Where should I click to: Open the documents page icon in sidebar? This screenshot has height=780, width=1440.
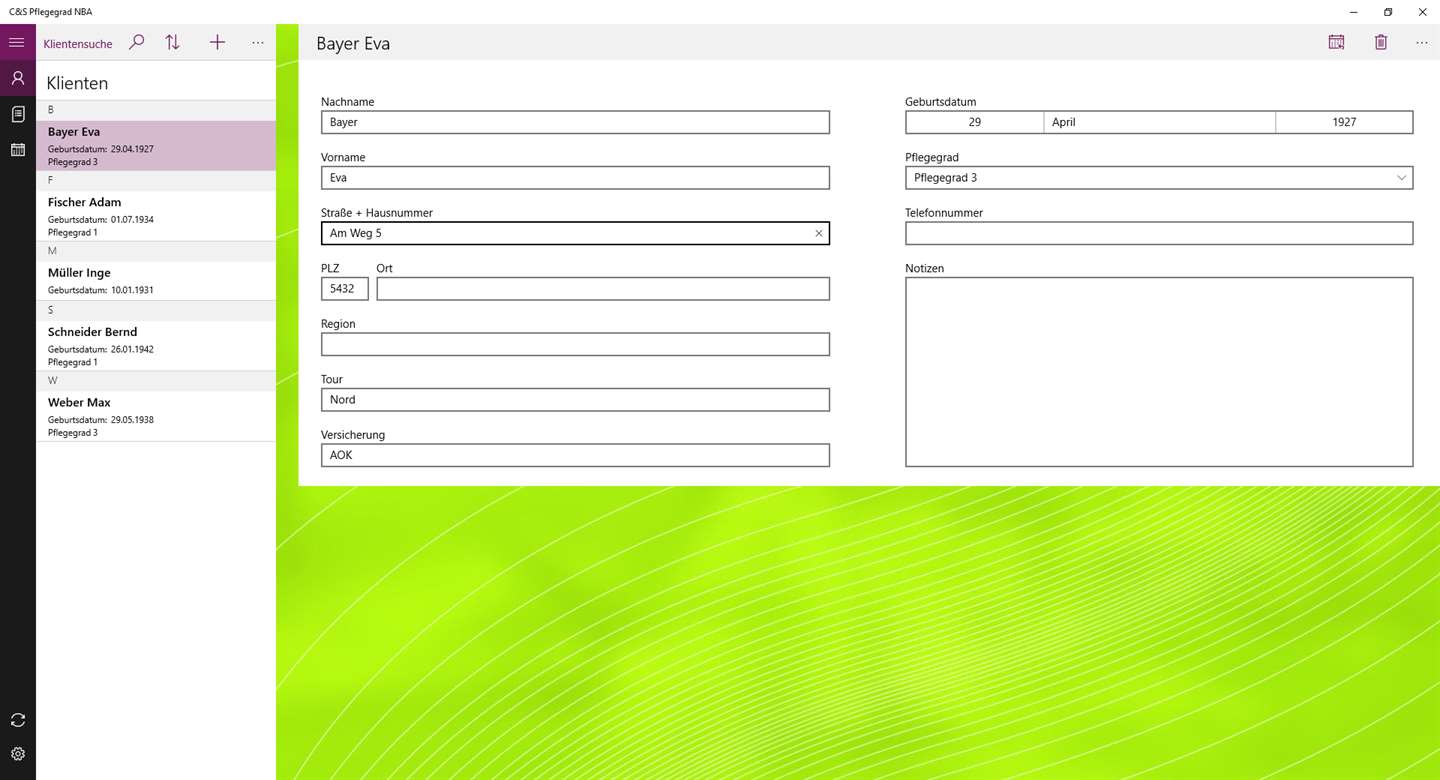coord(17,114)
